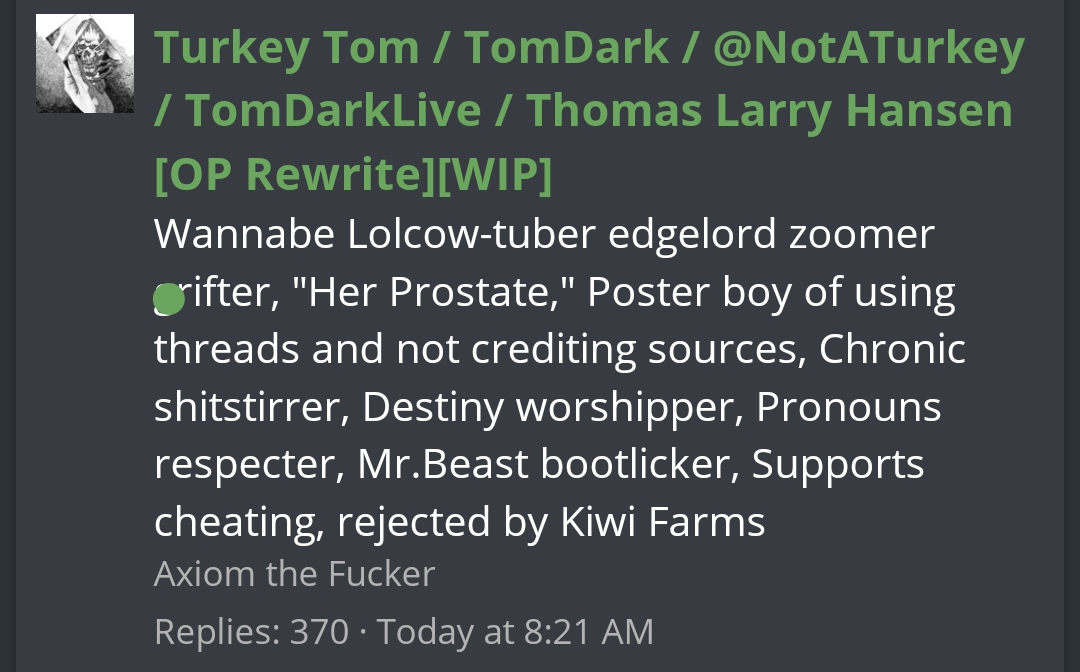Viewport: 1080px width, 672px height.
Task: Click "TomDarkLive" in the thread title
Action: click(333, 110)
